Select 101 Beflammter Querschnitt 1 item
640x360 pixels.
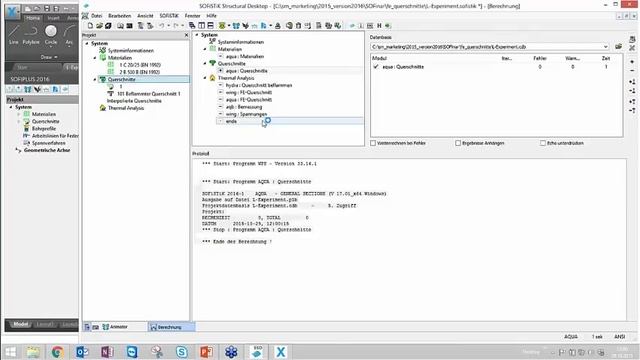[149, 93]
